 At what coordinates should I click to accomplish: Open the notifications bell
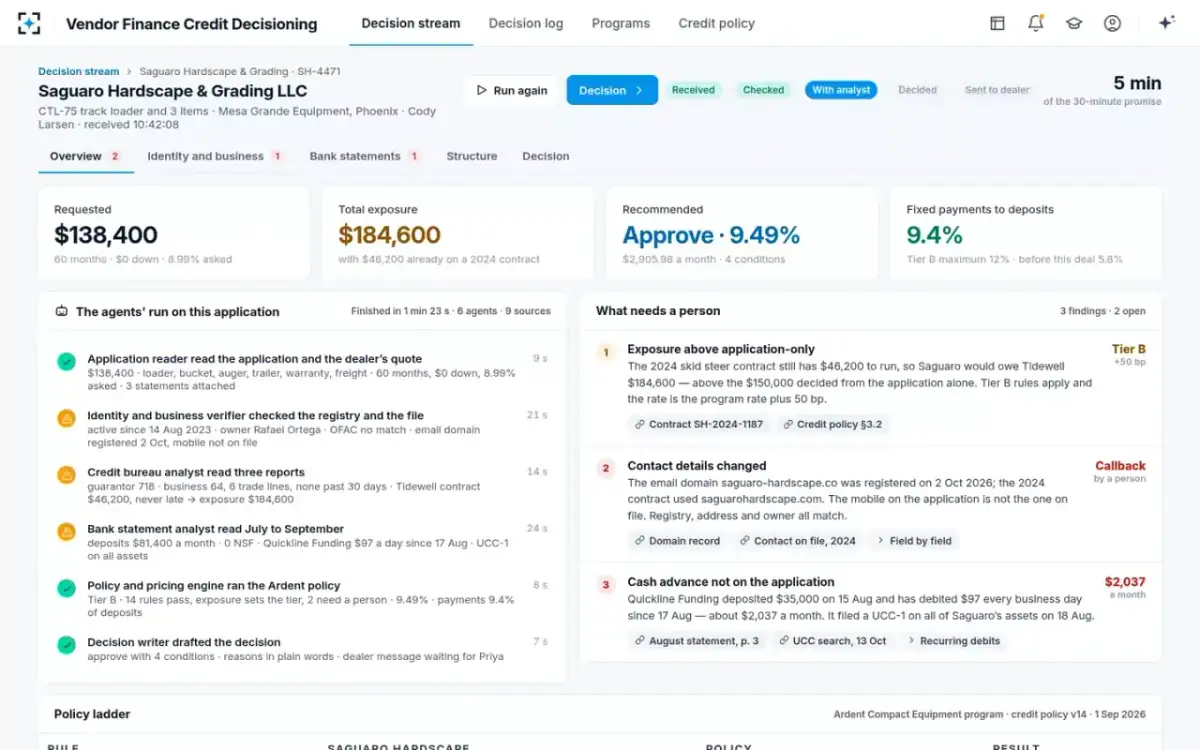pos(1036,23)
